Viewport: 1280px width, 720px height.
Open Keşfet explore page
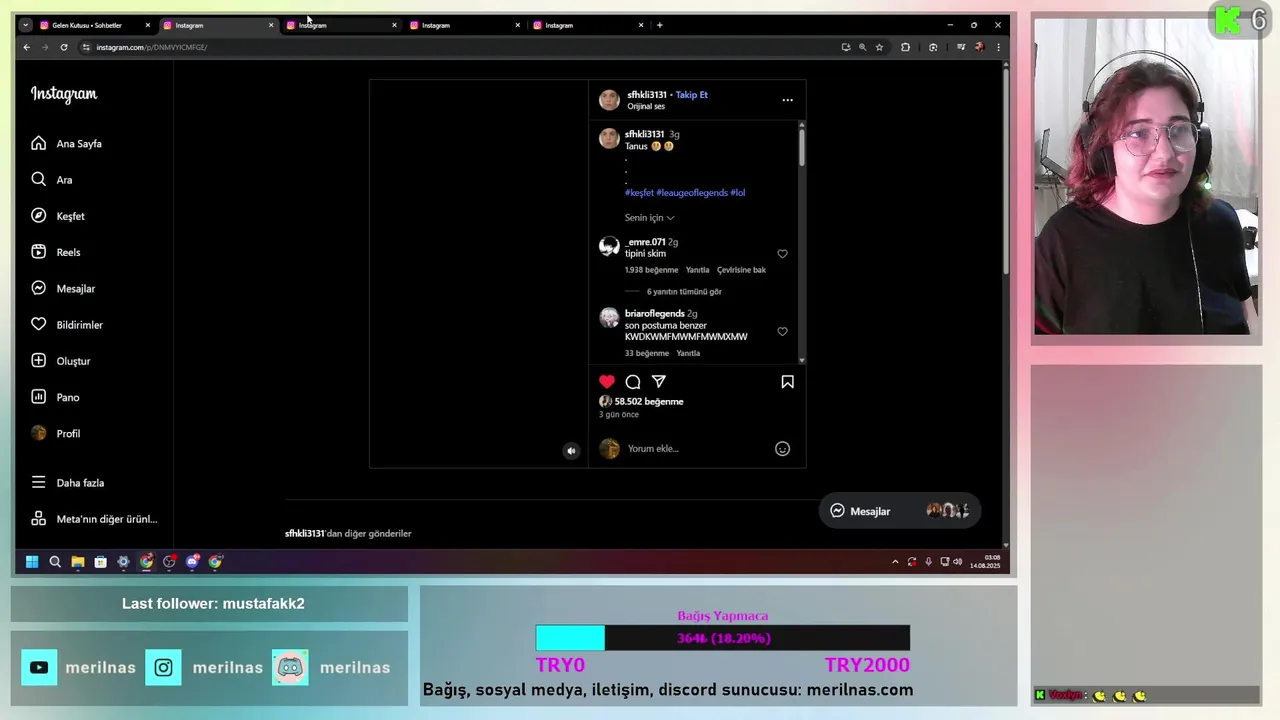[x=58, y=216]
